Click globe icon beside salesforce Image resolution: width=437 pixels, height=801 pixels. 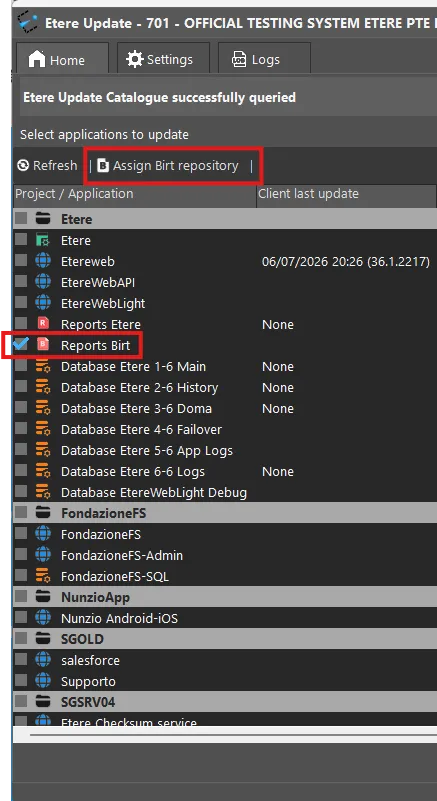tap(43, 660)
